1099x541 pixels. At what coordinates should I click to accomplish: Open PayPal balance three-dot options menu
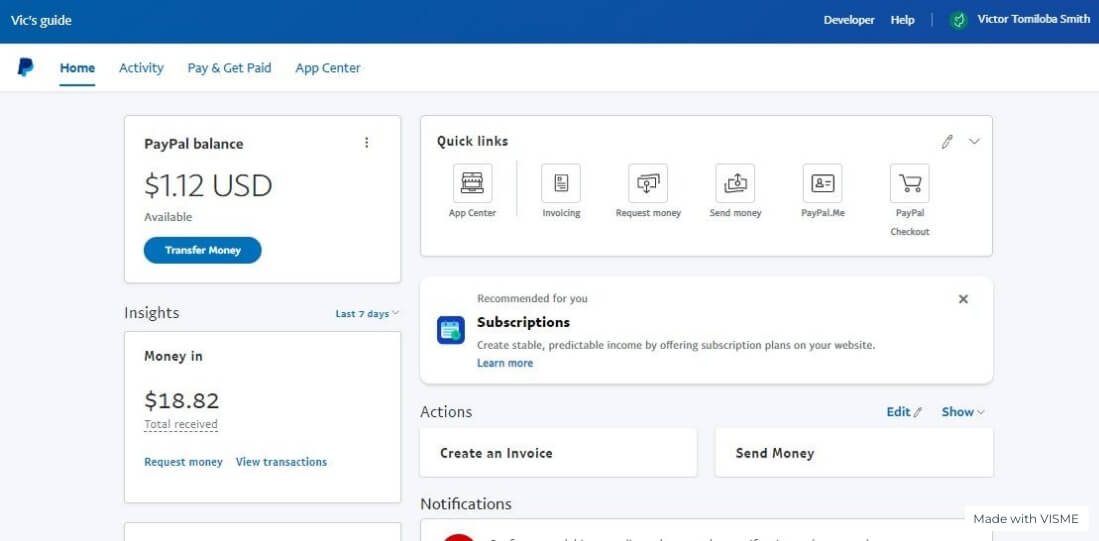pos(366,143)
